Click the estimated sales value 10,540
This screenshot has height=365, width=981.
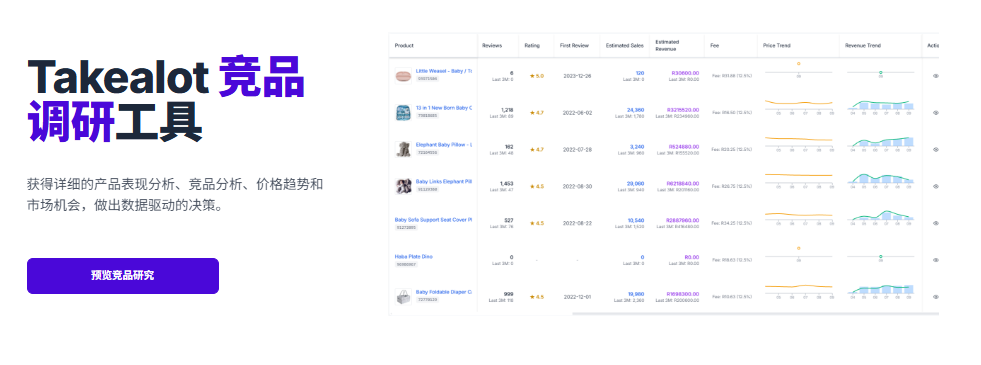pos(636,220)
